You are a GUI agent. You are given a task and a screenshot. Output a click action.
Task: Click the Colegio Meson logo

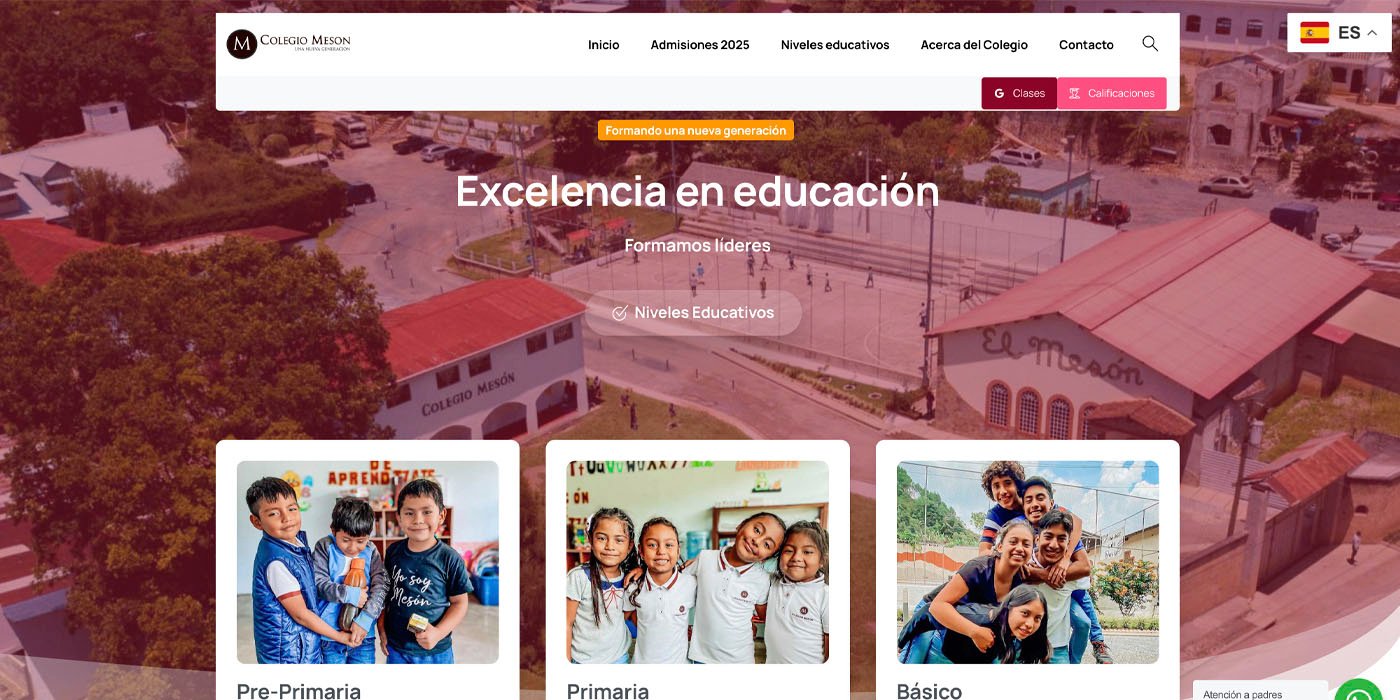289,44
